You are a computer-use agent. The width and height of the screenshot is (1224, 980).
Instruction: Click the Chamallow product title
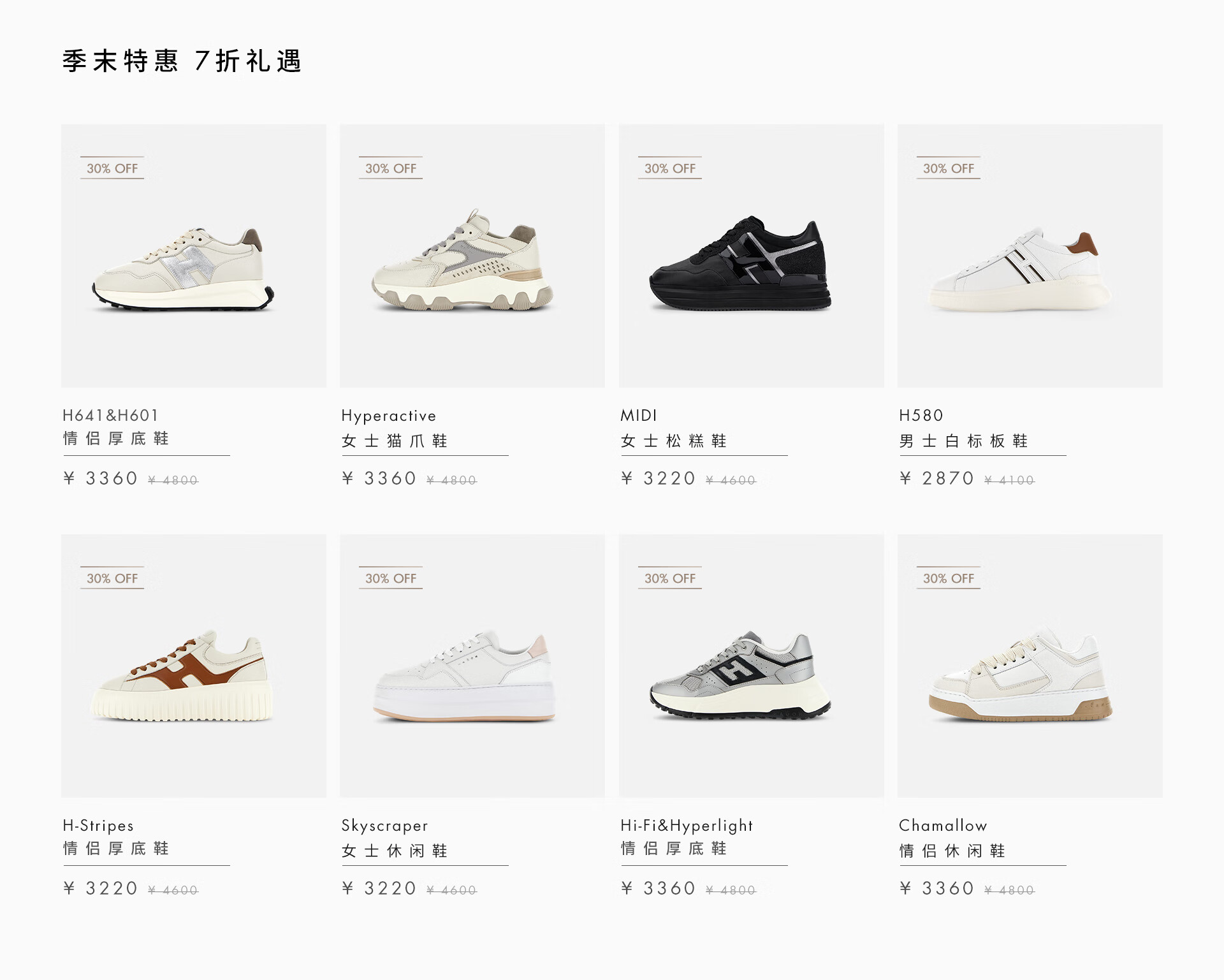click(x=943, y=825)
